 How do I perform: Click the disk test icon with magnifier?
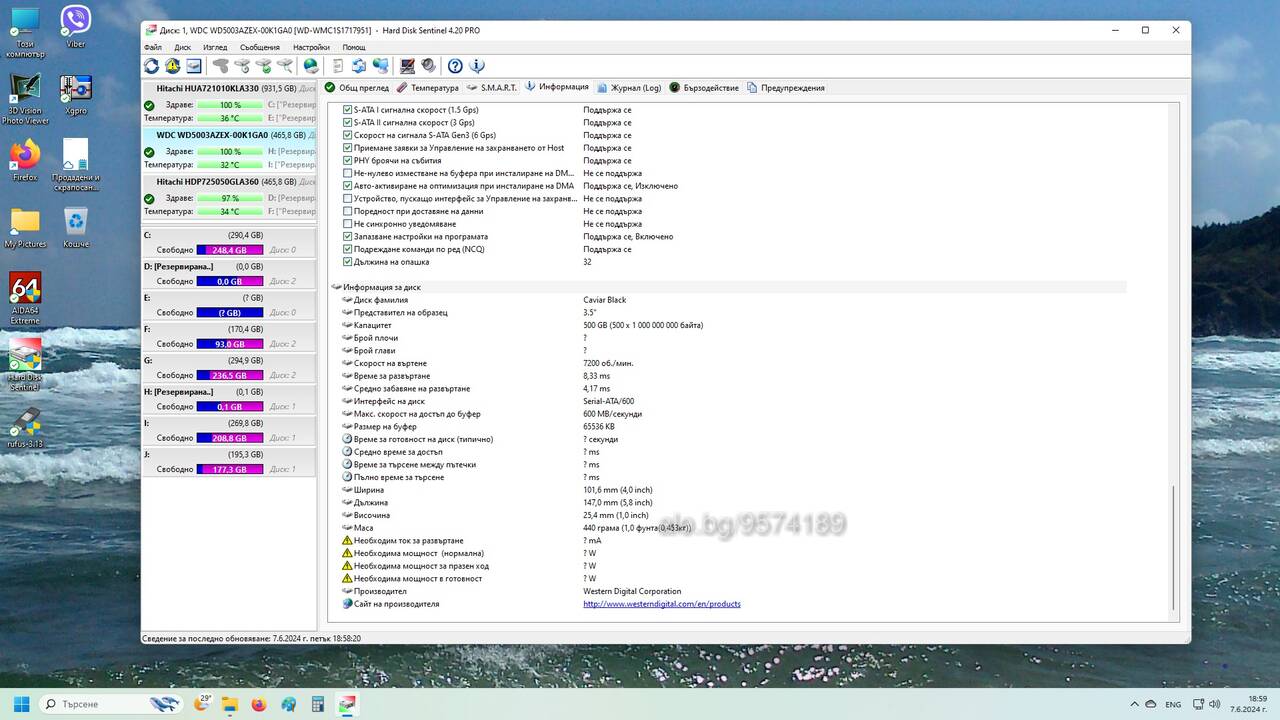click(285, 66)
